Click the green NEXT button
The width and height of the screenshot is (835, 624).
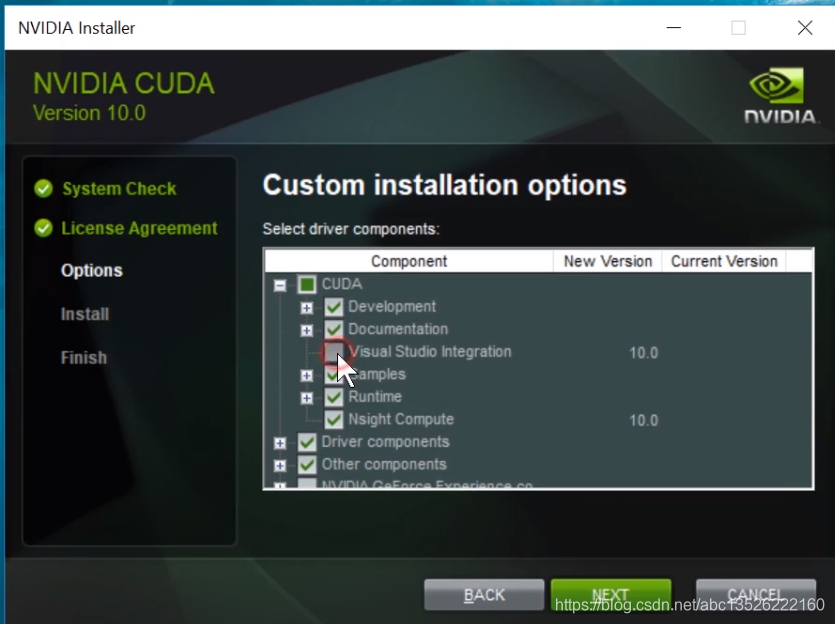611,595
